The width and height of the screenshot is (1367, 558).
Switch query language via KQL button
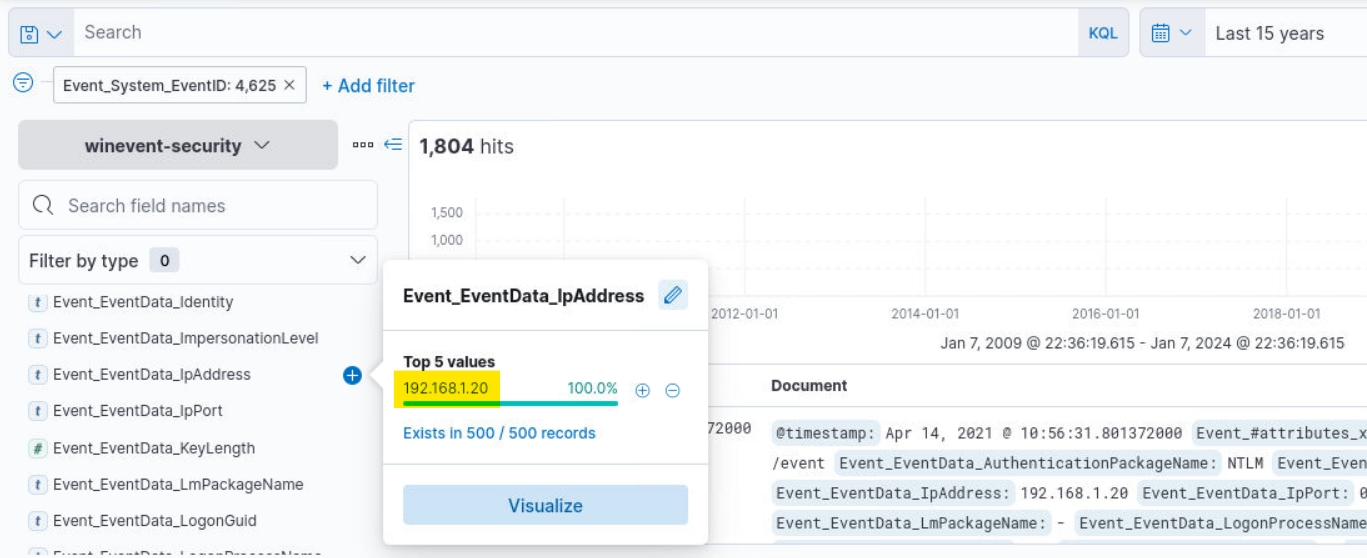click(1102, 33)
